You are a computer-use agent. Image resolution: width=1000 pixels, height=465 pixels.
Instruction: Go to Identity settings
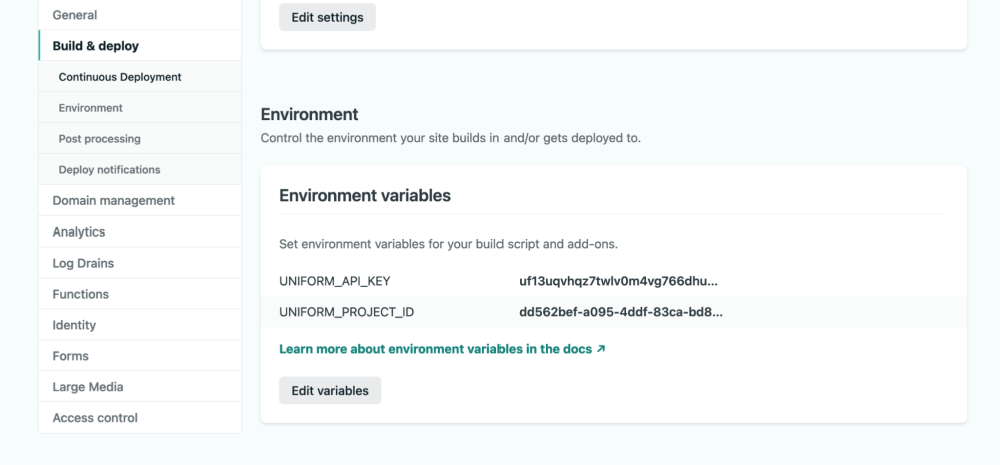pos(75,325)
